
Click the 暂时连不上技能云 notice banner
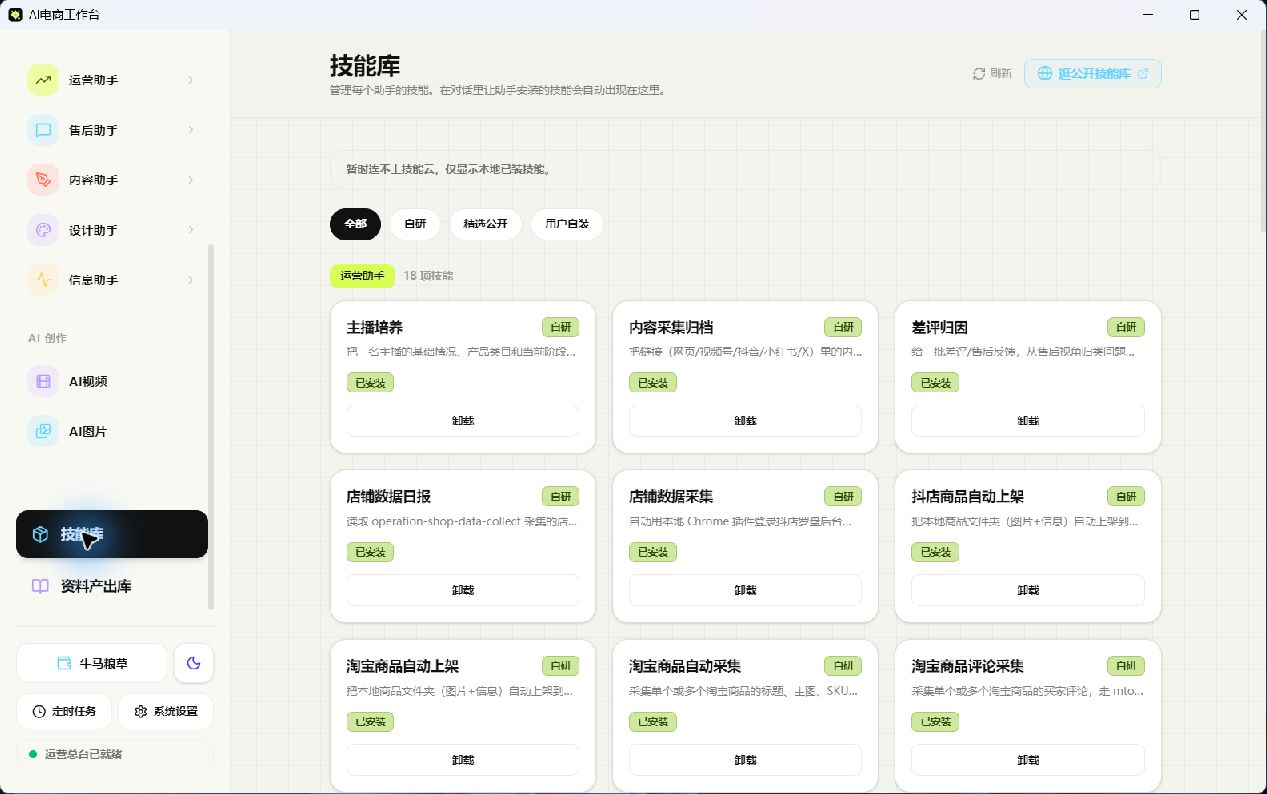click(745, 169)
